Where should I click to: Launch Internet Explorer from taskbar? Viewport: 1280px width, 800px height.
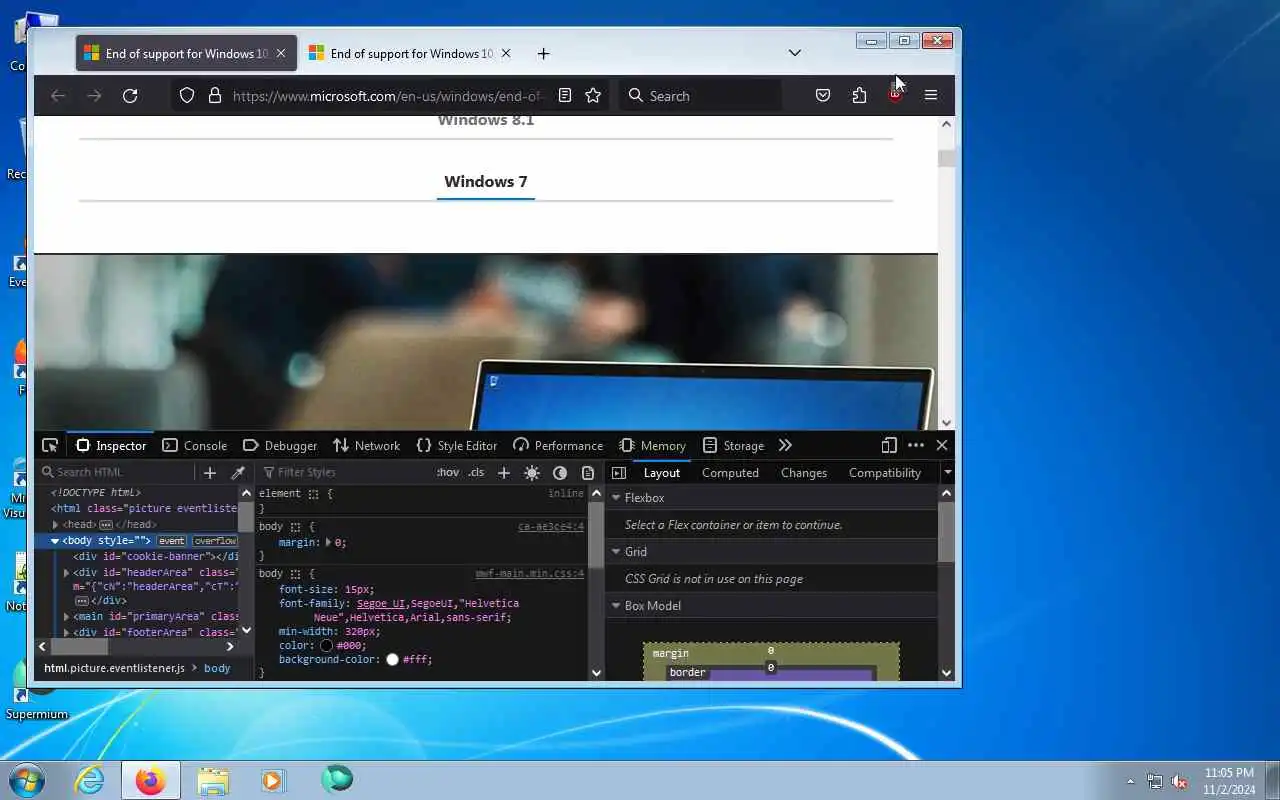click(x=90, y=779)
